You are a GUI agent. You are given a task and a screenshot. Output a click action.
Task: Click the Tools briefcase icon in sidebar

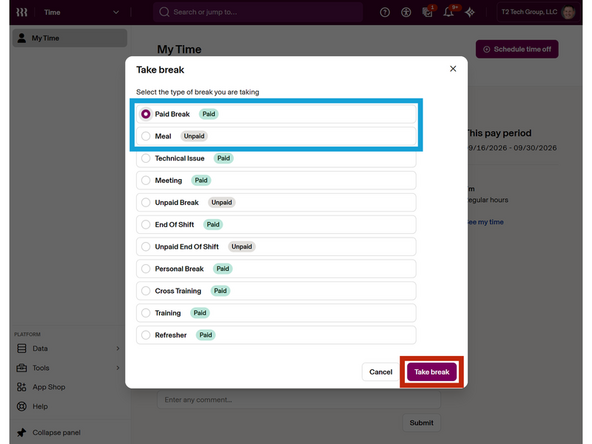(22, 368)
